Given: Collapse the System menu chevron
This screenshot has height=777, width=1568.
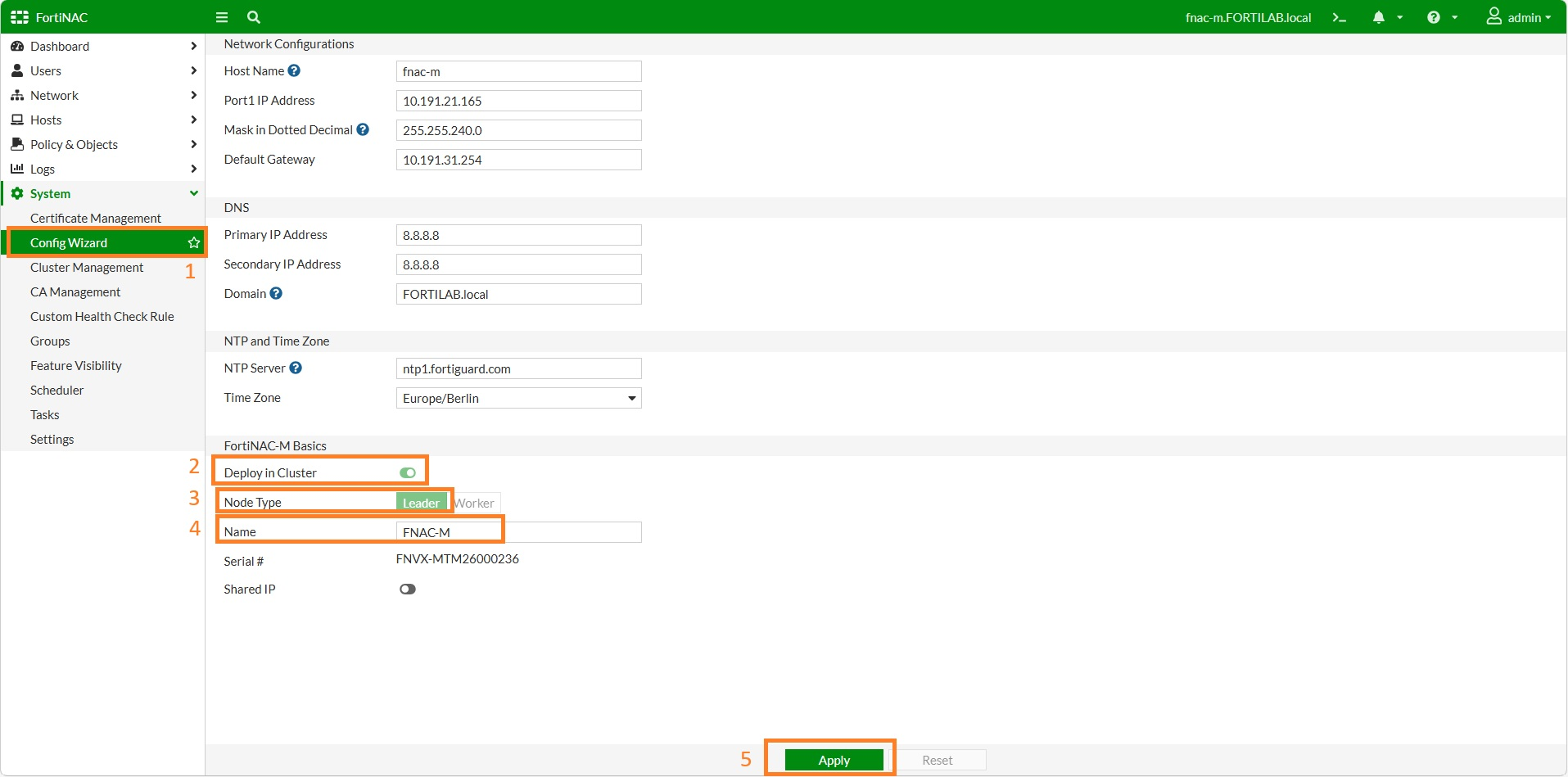Looking at the screenshot, I should point(194,194).
